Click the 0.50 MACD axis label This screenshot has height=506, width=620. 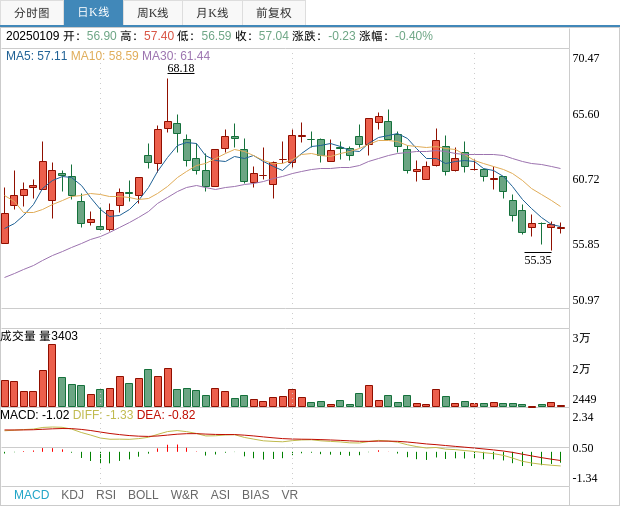tap(583, 448)
